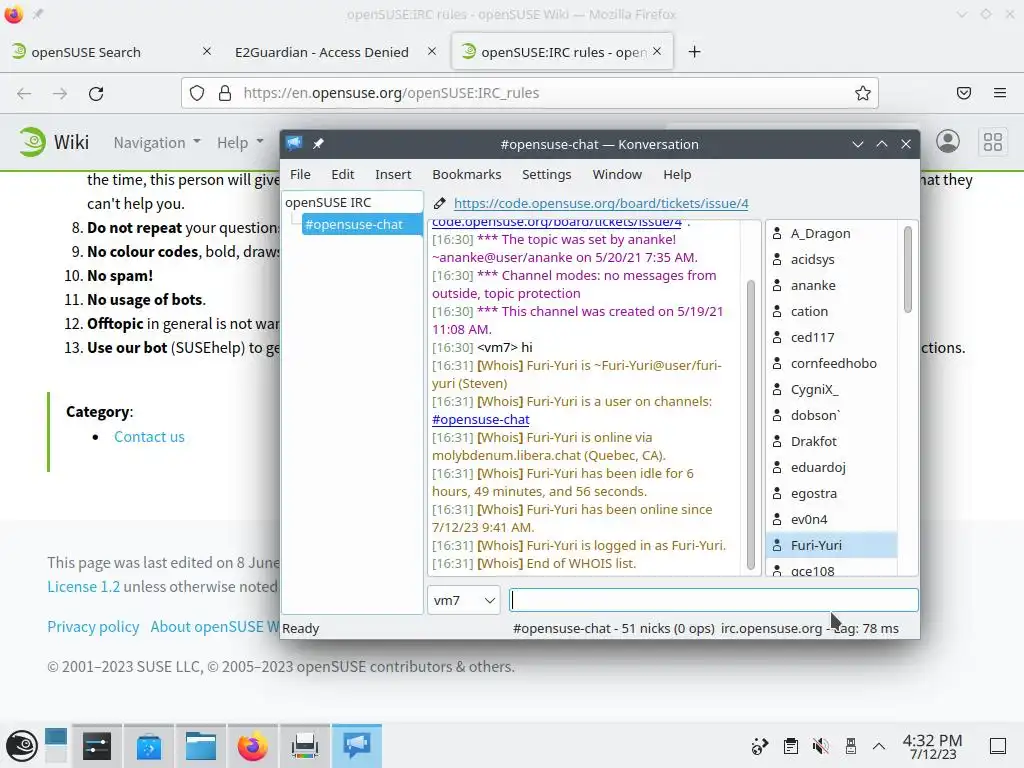Expand hidden system tray icons
Image resolution: width=1024 pixels, height=768 pixels.
879,746
